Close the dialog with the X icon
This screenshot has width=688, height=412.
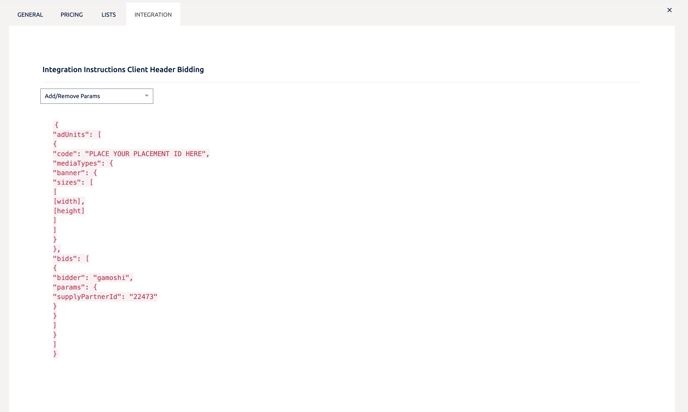(x=669, y=10)
